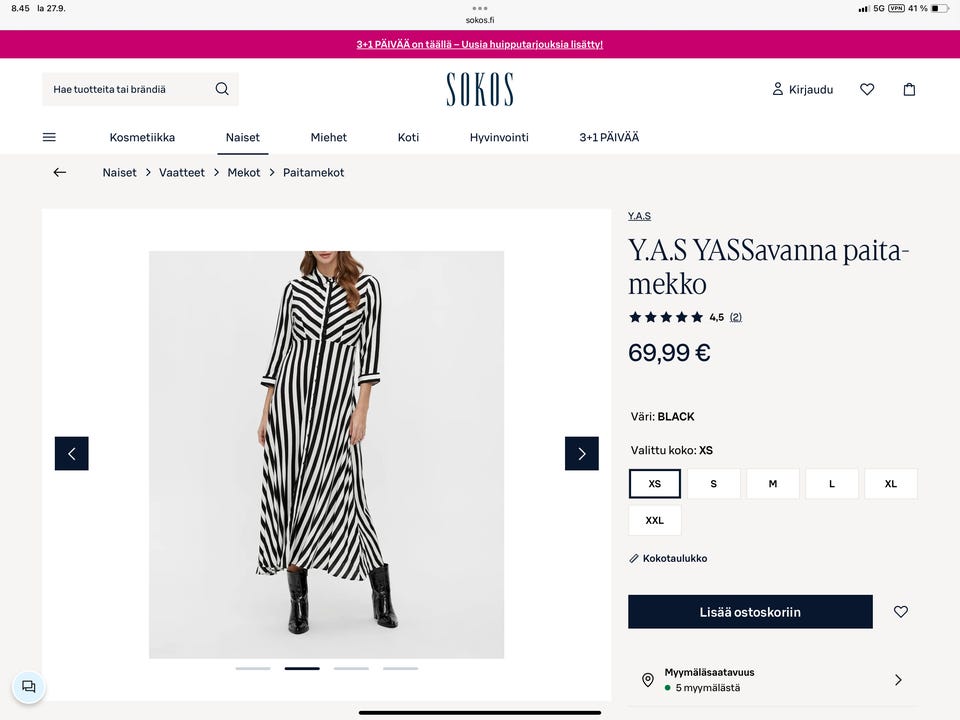Viewport: 960px width, 720px height.
Task: Go back with the breadcrumb arrow
Action: click(x=60, y=172)
